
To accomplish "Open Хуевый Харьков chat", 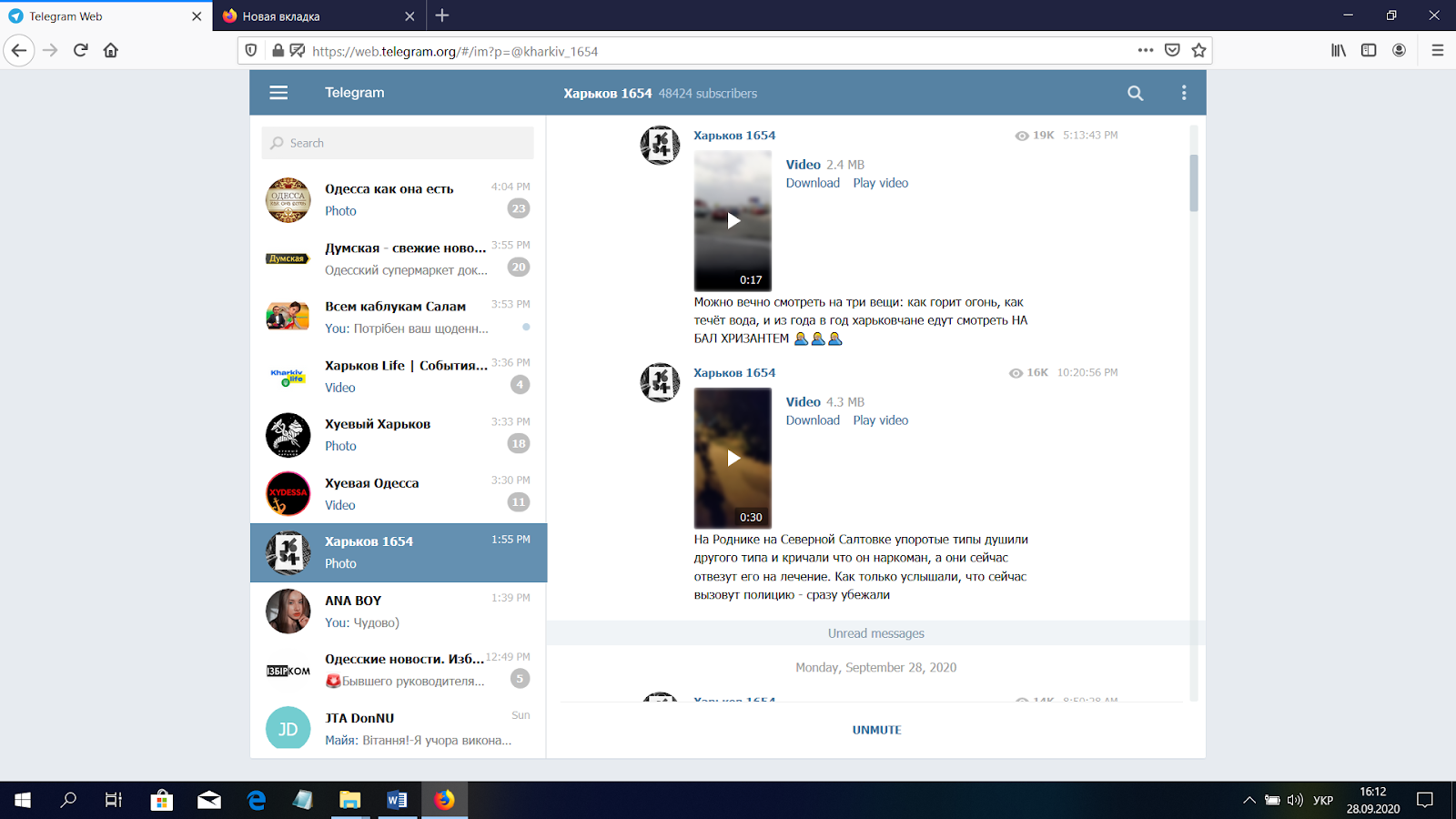I will 399,435.
